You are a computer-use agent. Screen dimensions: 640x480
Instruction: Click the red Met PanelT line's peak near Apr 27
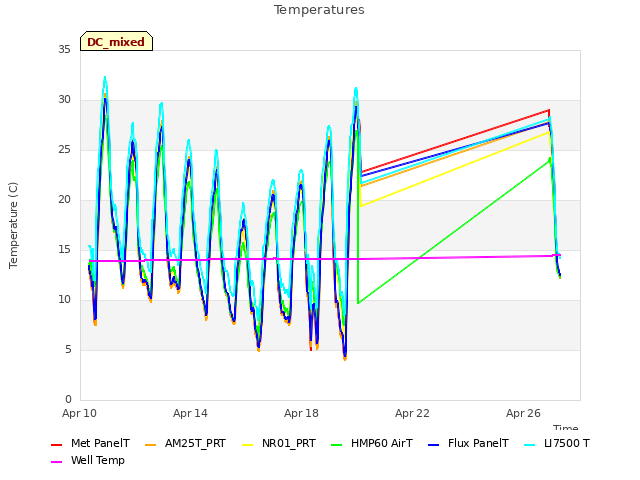[x=549, y=110]
